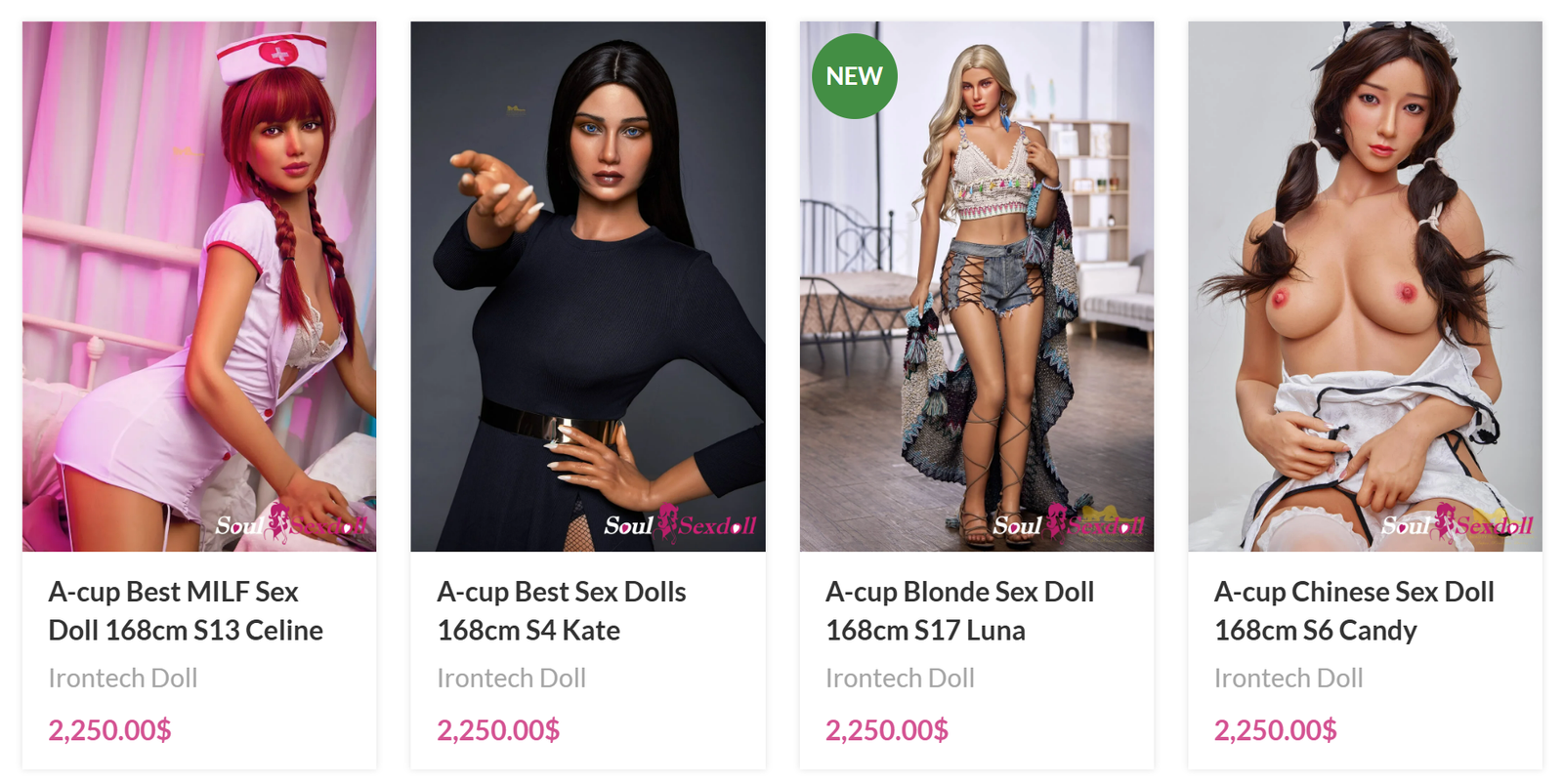Open the S6 Candy product image

1365,286
